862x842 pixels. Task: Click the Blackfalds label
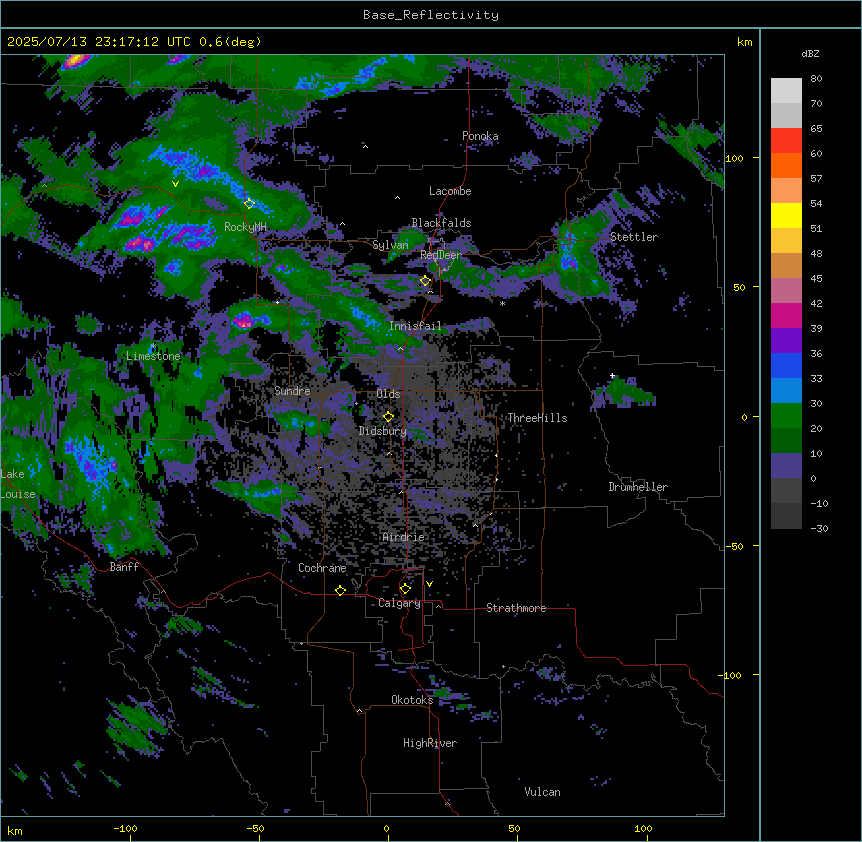click(441, 223)
